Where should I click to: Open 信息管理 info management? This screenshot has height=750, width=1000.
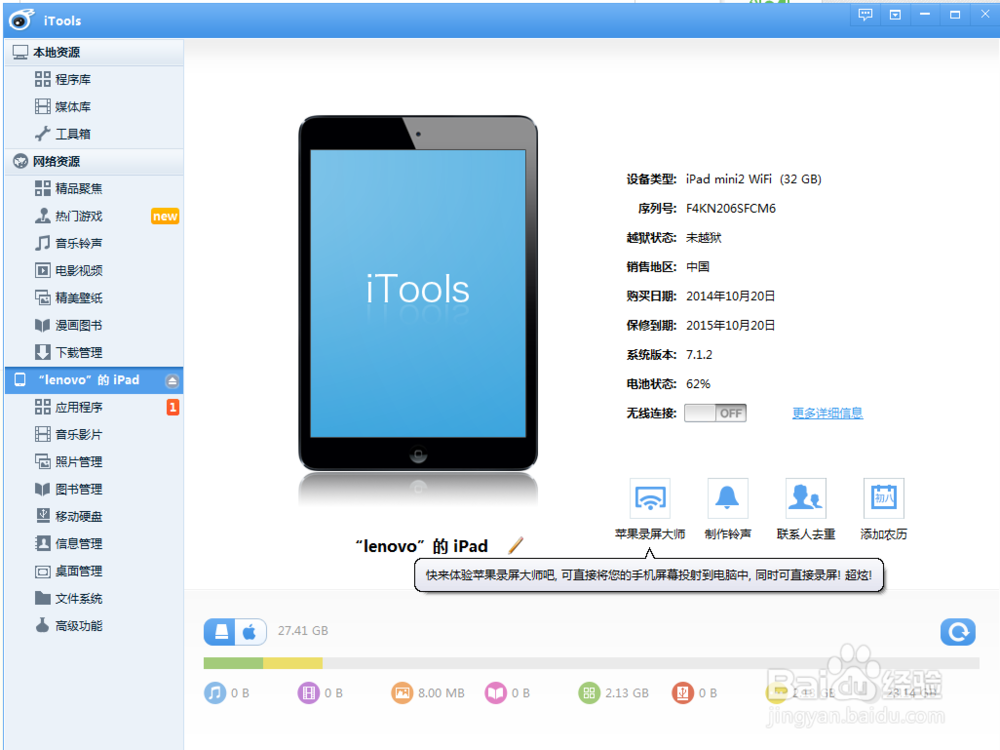click(x=78, y=544)
